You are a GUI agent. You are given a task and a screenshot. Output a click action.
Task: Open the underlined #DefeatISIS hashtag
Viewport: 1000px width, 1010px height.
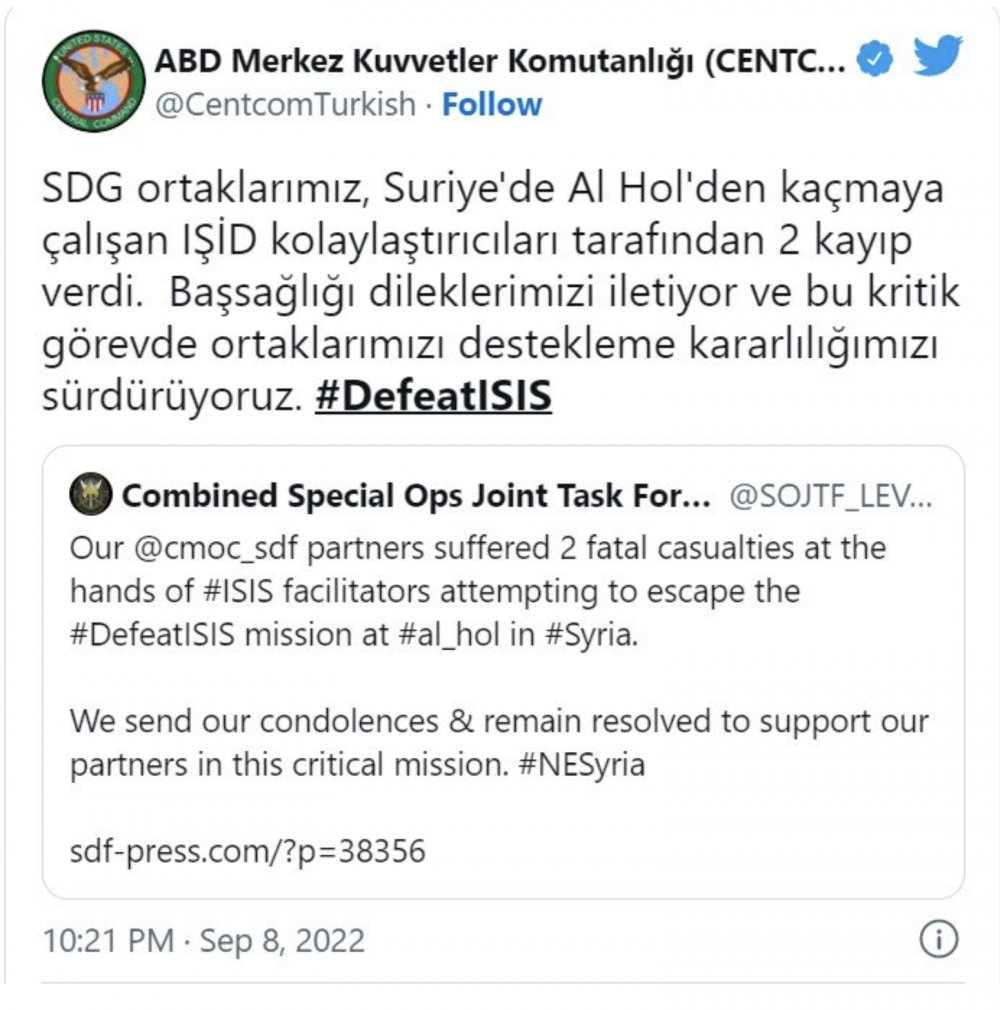click(x=434, y=395)
